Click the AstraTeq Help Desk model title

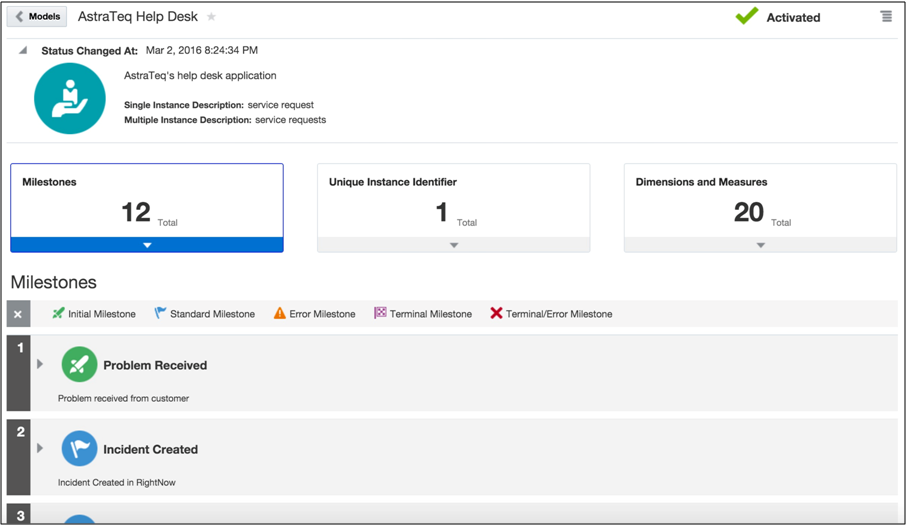click(138, 17)
